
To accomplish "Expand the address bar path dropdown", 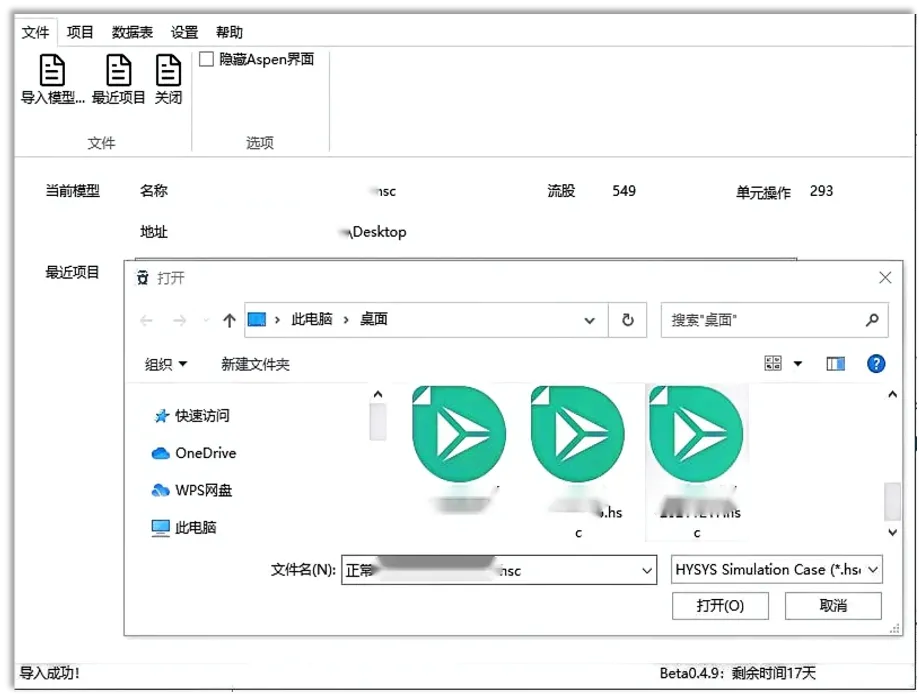I will pos(589,320).
